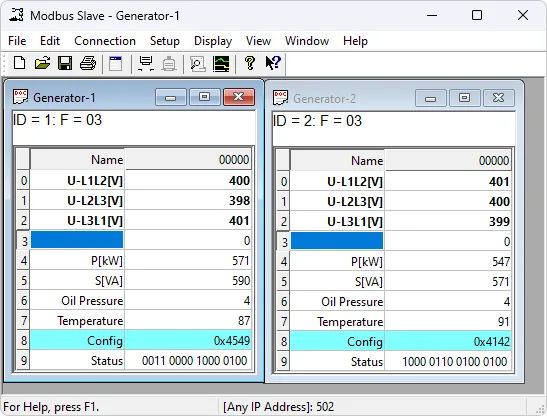Select Temperature value 87 in Generator-1
This screenshot has height=416, width=547.
coord(188,320)
